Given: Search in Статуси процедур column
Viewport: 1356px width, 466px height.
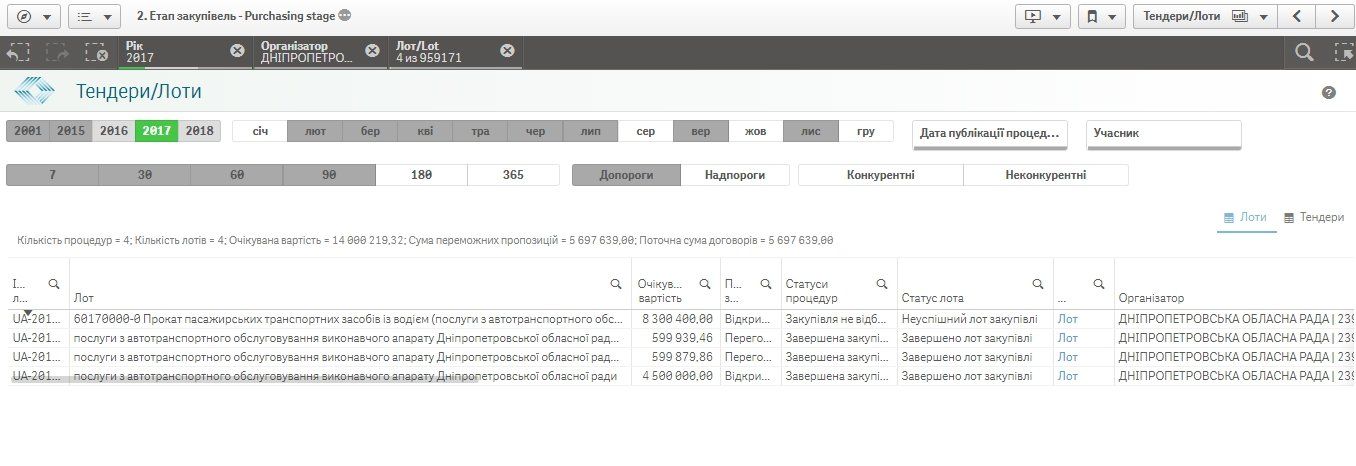Looking at the screenshot, I should coord(881,284).
